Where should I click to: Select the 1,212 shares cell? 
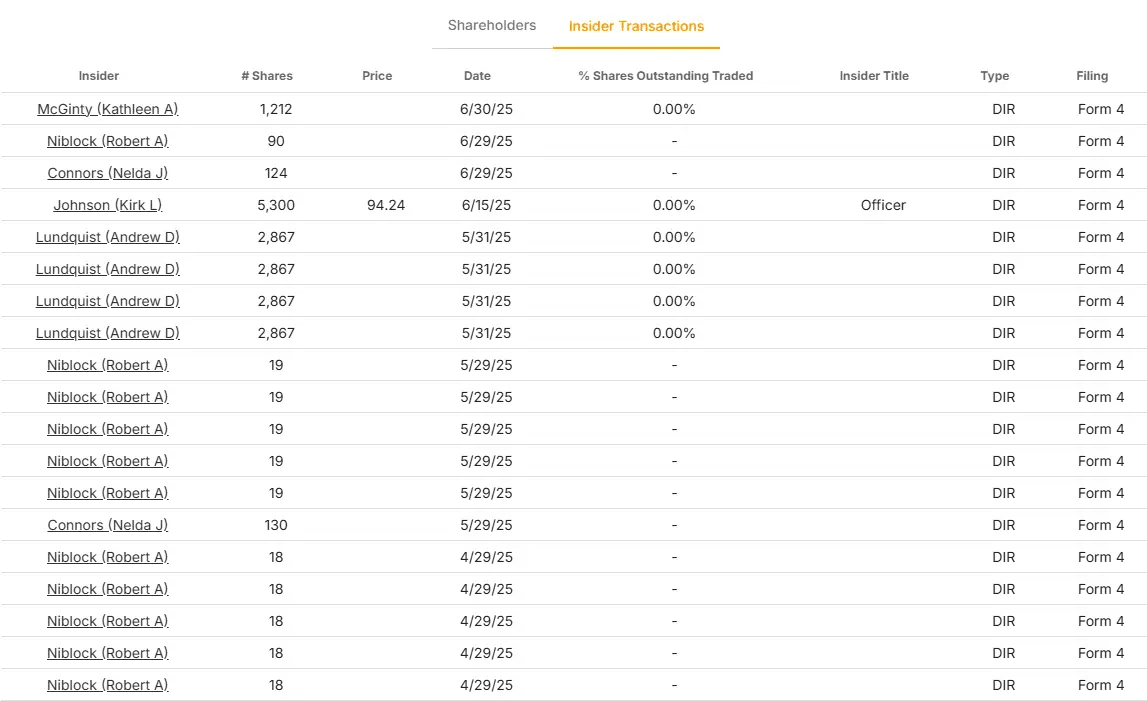pyautogui.click(x=276, y=109)
